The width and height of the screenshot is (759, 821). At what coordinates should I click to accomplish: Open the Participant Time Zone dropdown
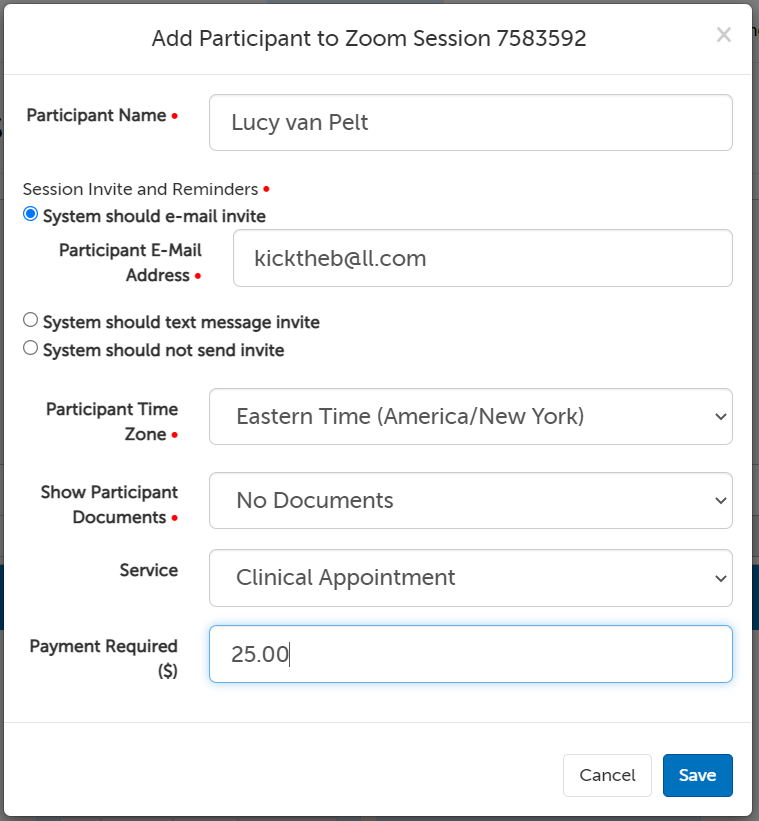470,417
